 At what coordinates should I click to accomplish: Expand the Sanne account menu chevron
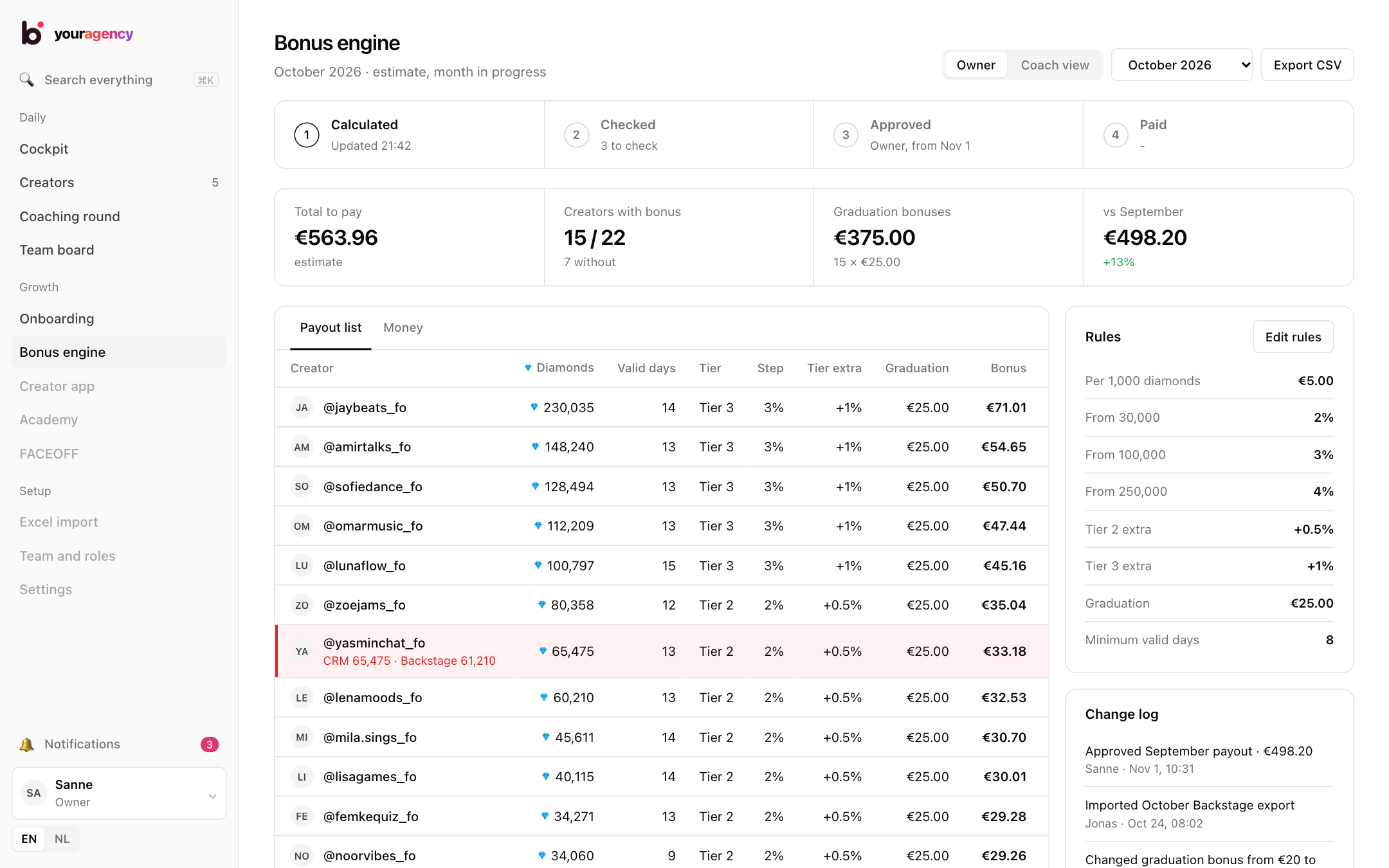point(212,796)
